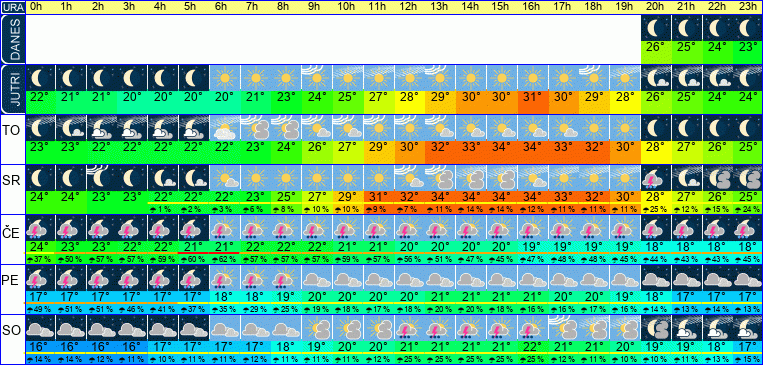
Task: Click the ČE 12h daytime thunderstorm icon
Action: 410,228
